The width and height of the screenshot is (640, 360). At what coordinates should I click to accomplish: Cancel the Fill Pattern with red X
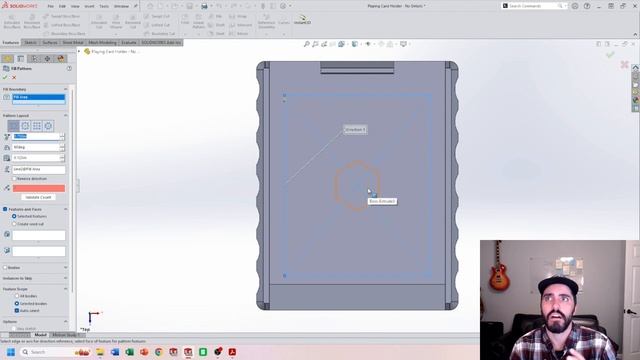pos(14,77)
